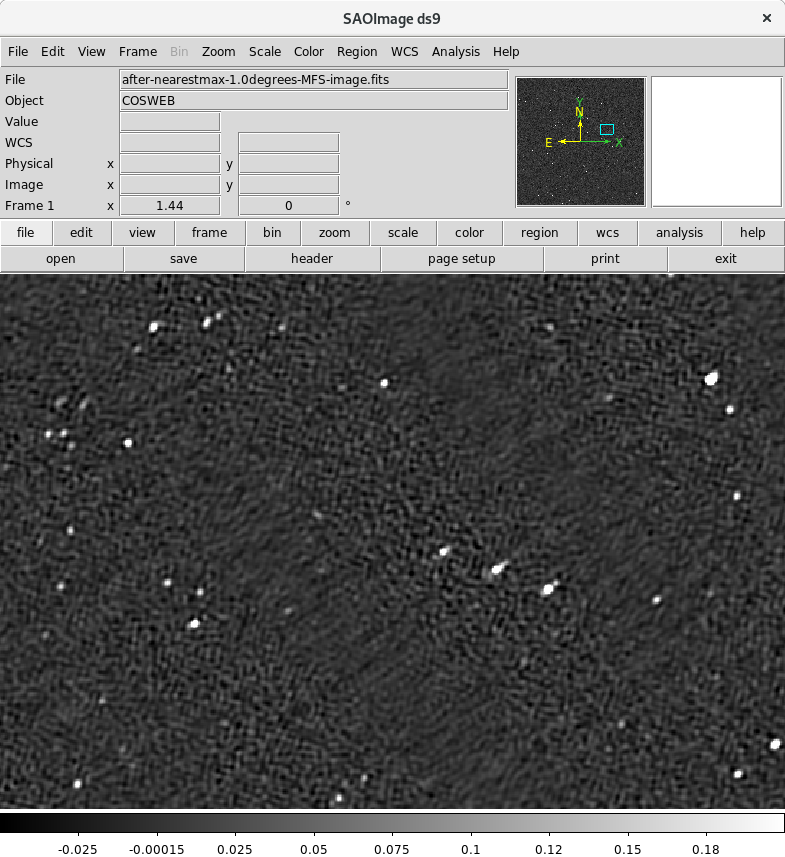This screenshot has height=857, width=785.
Task: Click the Value field
Action: click(170, 122)
